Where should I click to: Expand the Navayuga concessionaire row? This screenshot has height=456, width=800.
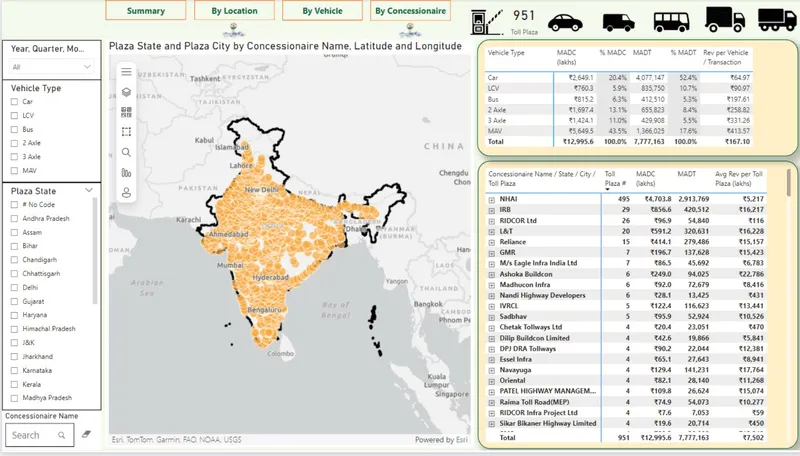(491, 370)
